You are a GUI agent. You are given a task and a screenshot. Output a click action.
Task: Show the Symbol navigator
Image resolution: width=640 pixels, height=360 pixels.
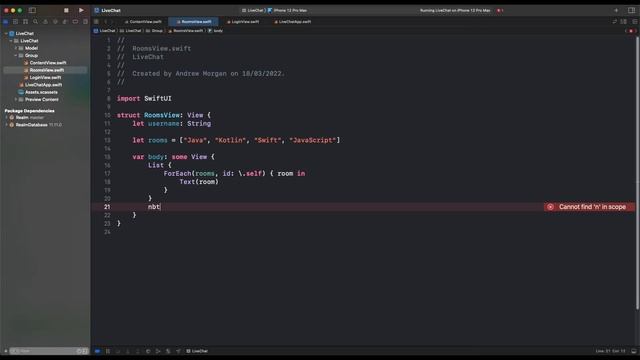point(25,22)
